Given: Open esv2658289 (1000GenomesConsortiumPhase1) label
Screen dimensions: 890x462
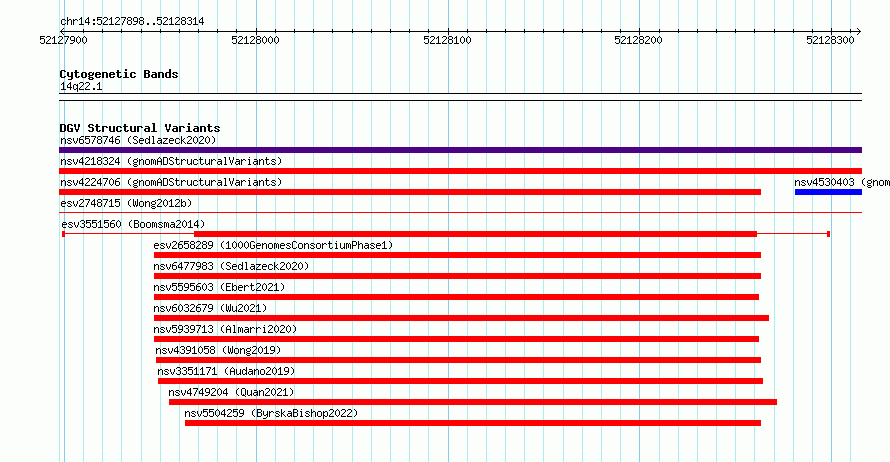Looking at the screenshot, I should 273,245.
